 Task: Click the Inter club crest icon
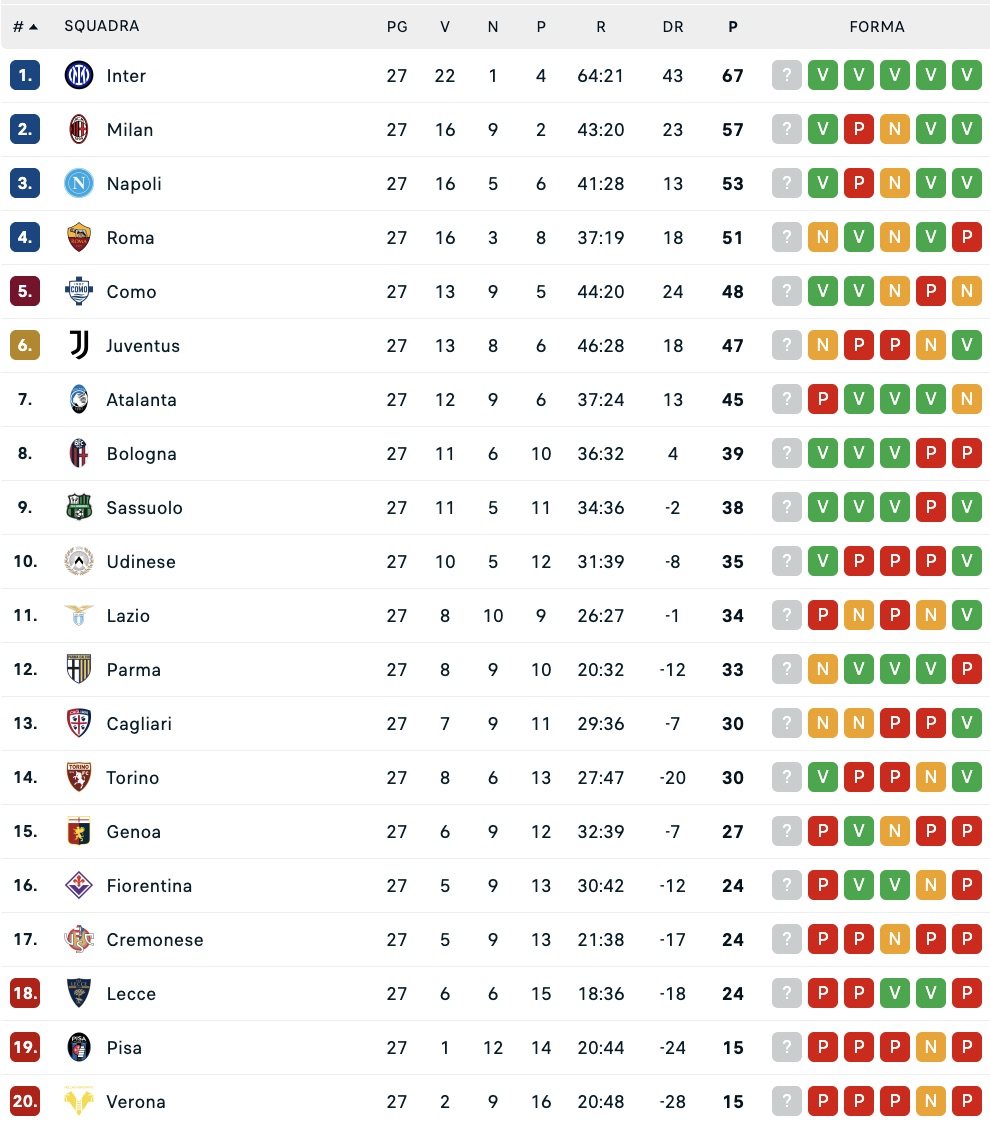78,76
